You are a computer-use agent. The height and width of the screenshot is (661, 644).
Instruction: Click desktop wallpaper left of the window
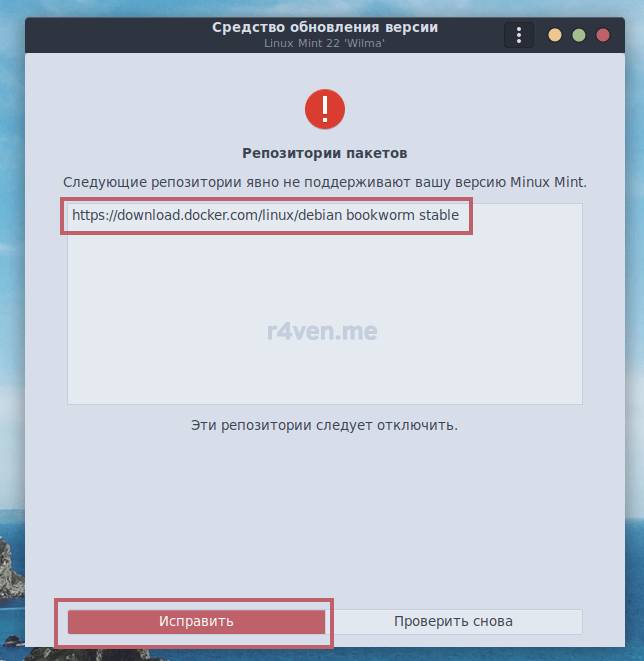tap(12, 295)
